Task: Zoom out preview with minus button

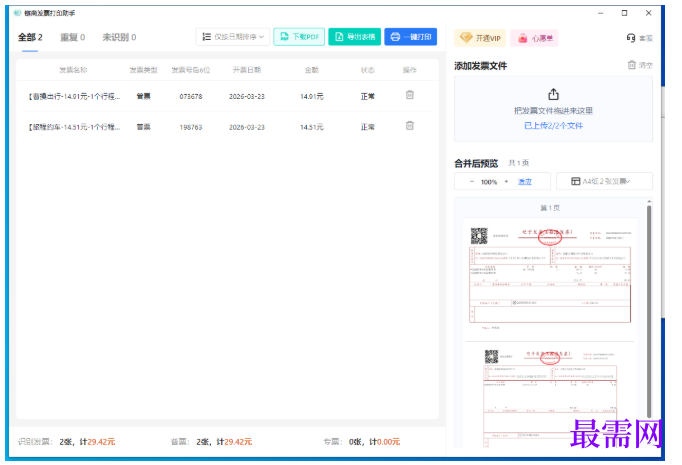Action: pos(471,182)
